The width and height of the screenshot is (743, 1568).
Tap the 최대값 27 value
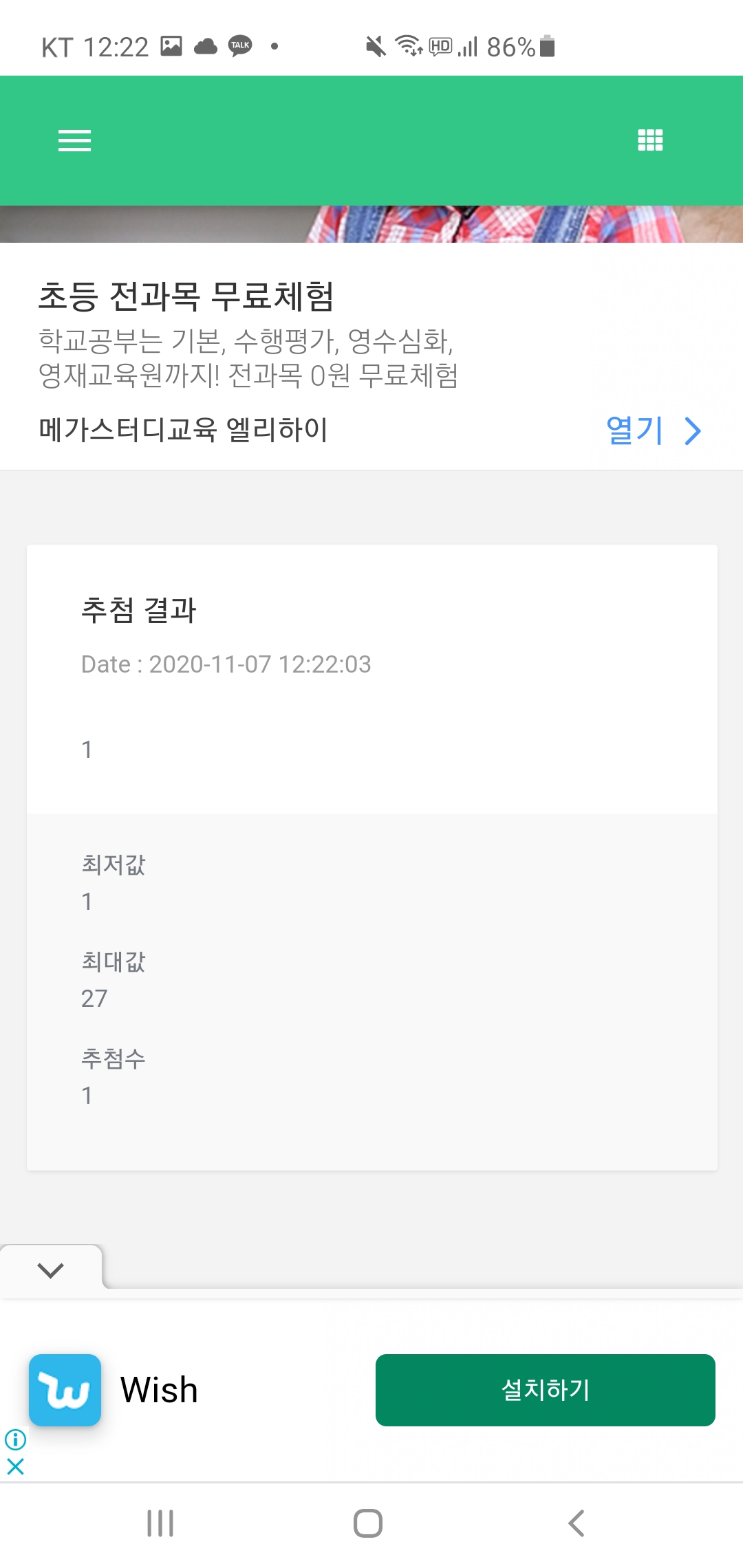point(94,998)
